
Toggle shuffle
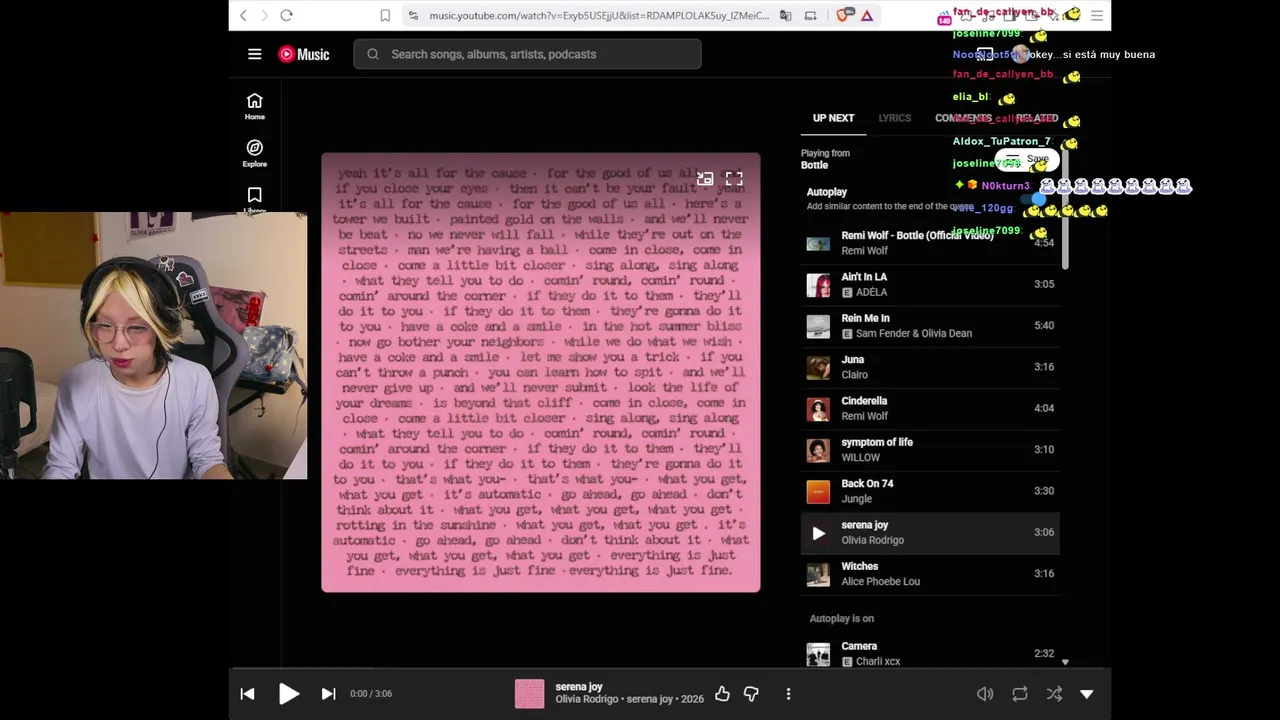(x=1054, y=694)
